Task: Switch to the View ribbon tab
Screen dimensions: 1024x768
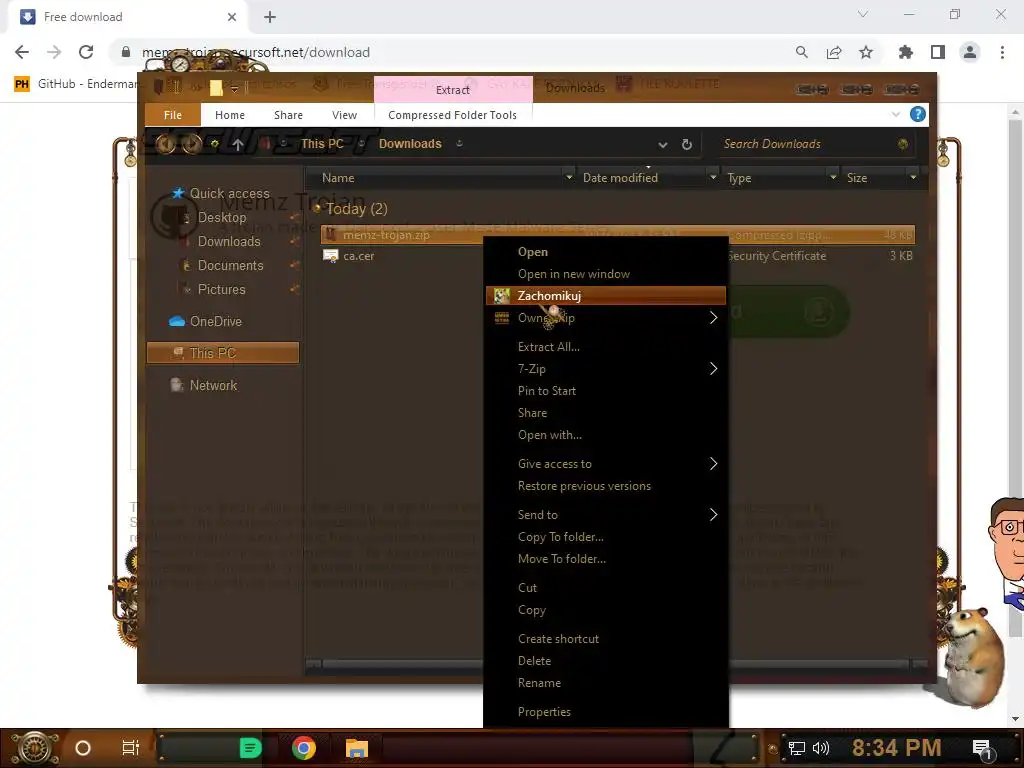Action: (344, 115)
